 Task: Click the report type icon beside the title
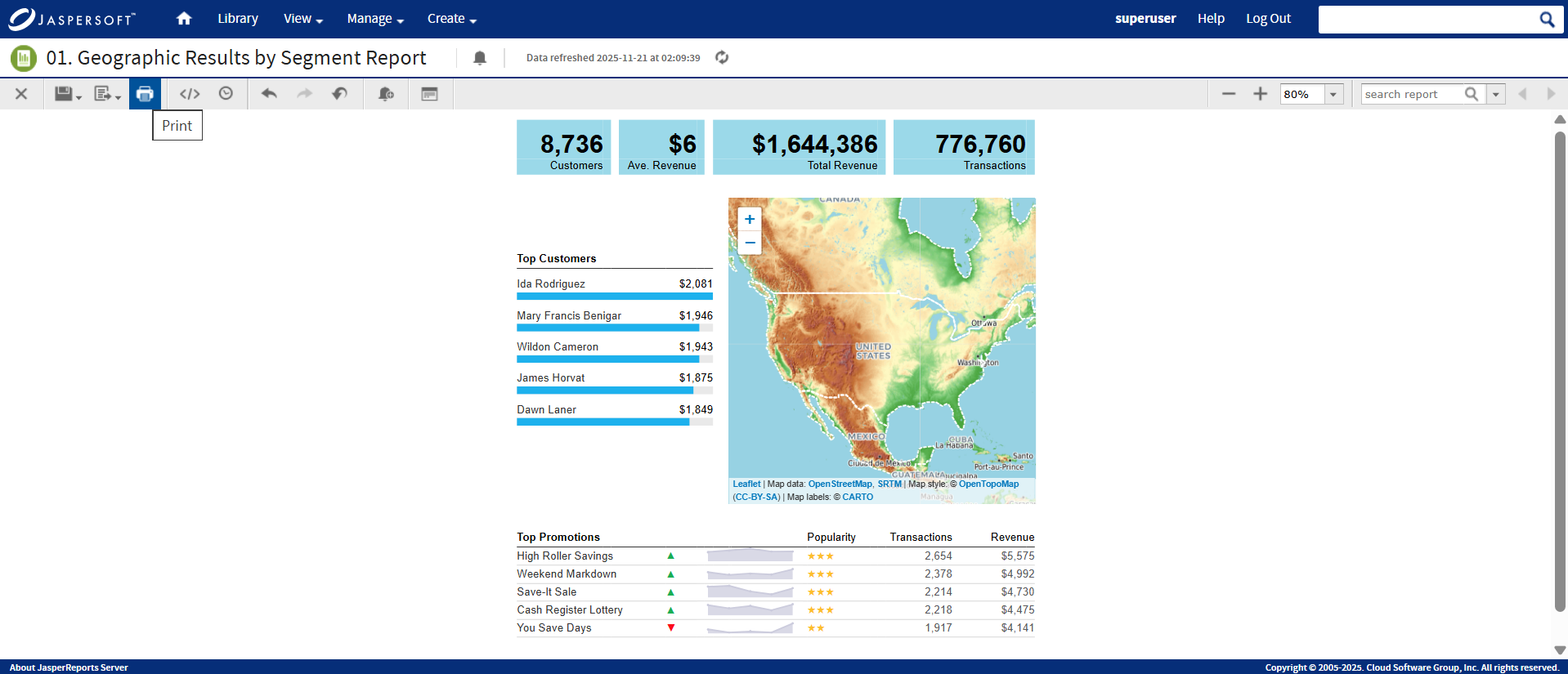[24, 58]
